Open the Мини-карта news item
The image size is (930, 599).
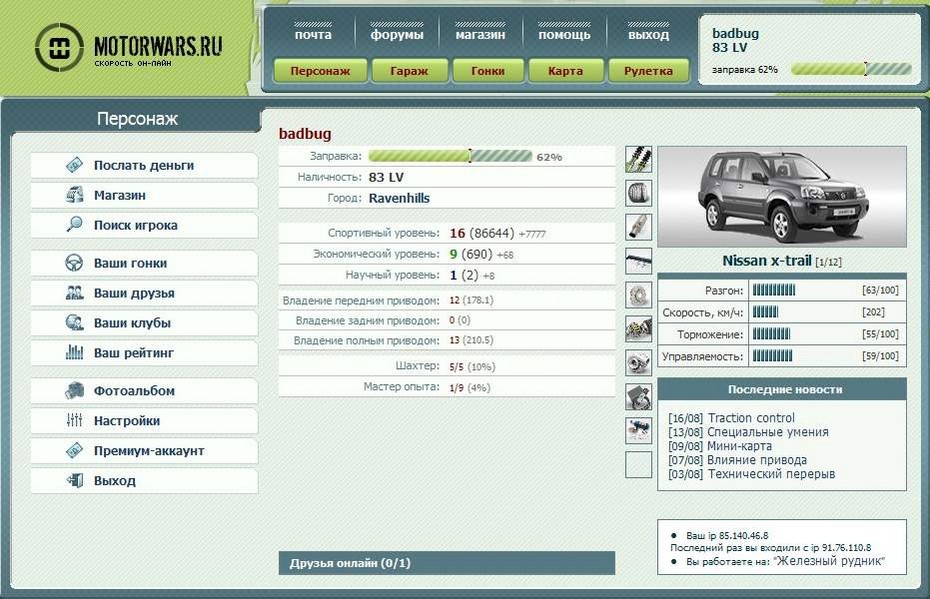pos(740,446)
